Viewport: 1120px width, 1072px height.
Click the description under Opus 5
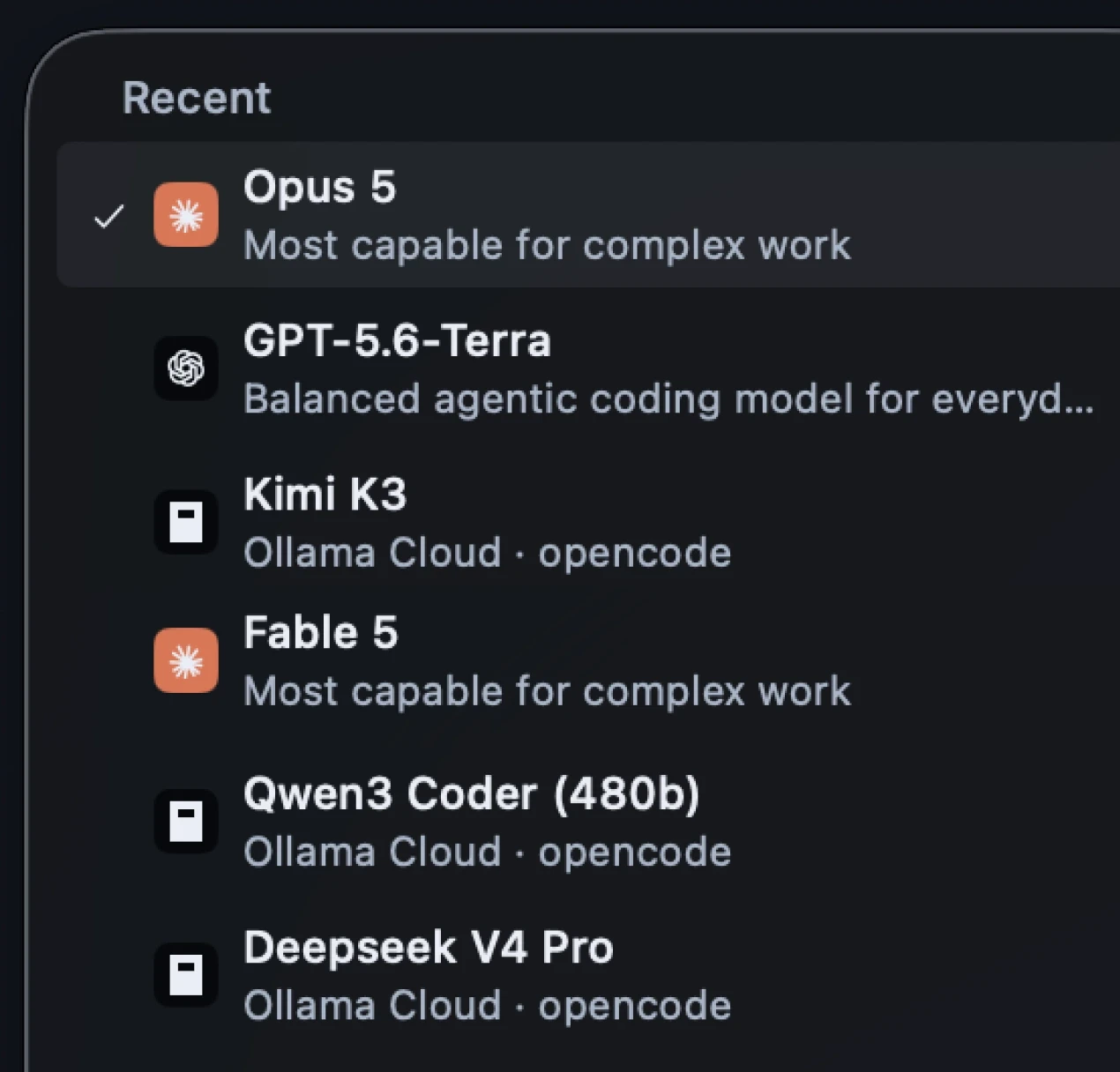click(547, 246)
